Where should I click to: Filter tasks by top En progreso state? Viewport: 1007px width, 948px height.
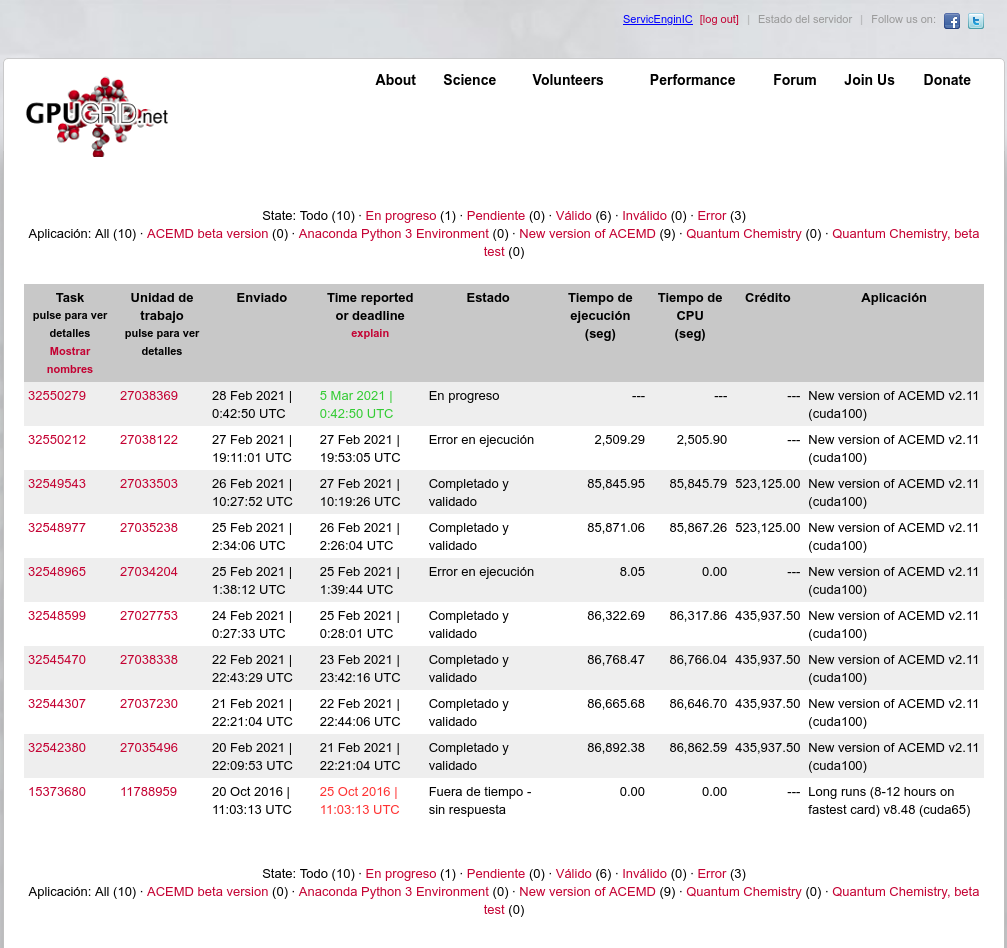(x=400, y=215)
